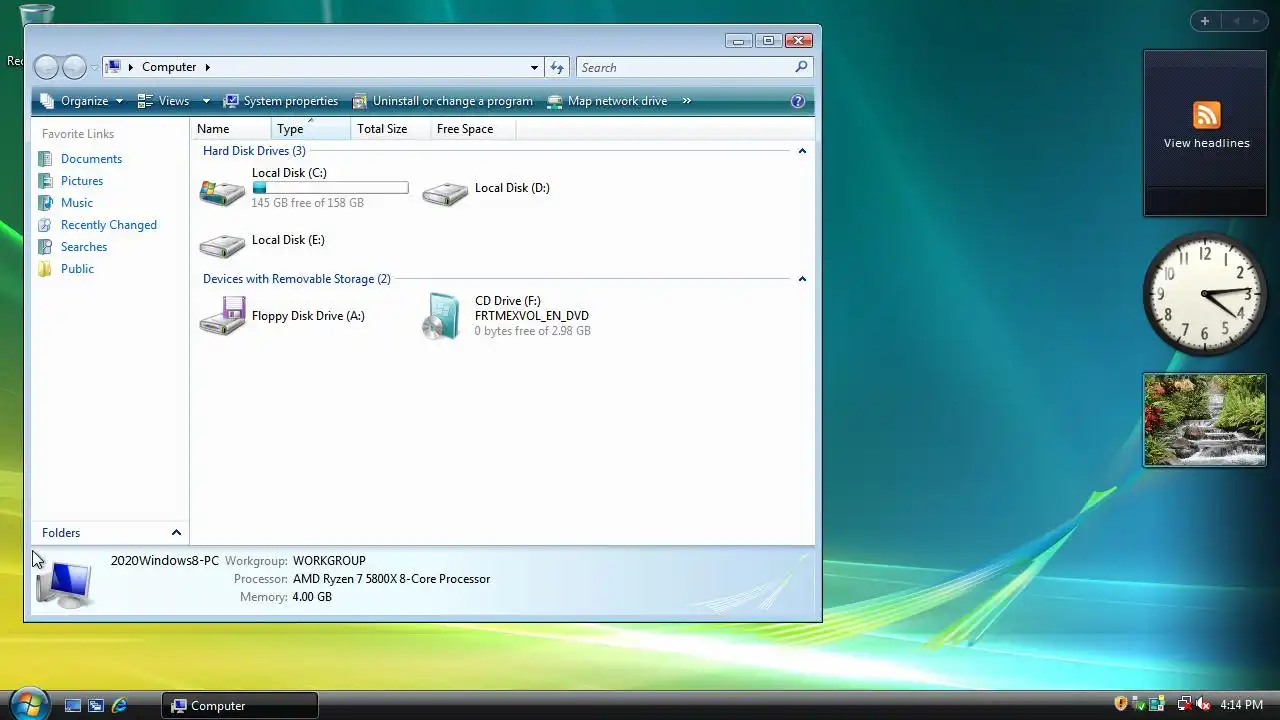This screenshot has width=1280, height=720.
Task: Click the computer icon in address bar
Action: click(114, 67)
